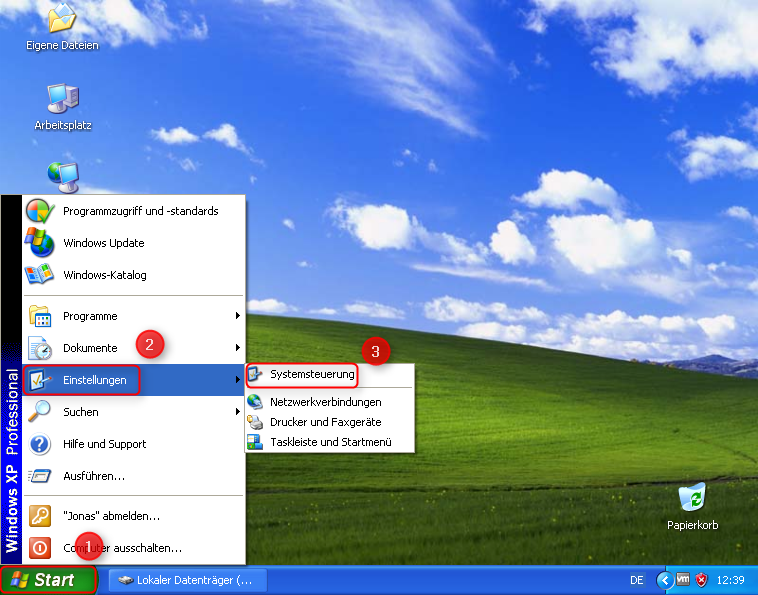Click the VMware tools tray icon
758x595 pixels.
[683, 579]
